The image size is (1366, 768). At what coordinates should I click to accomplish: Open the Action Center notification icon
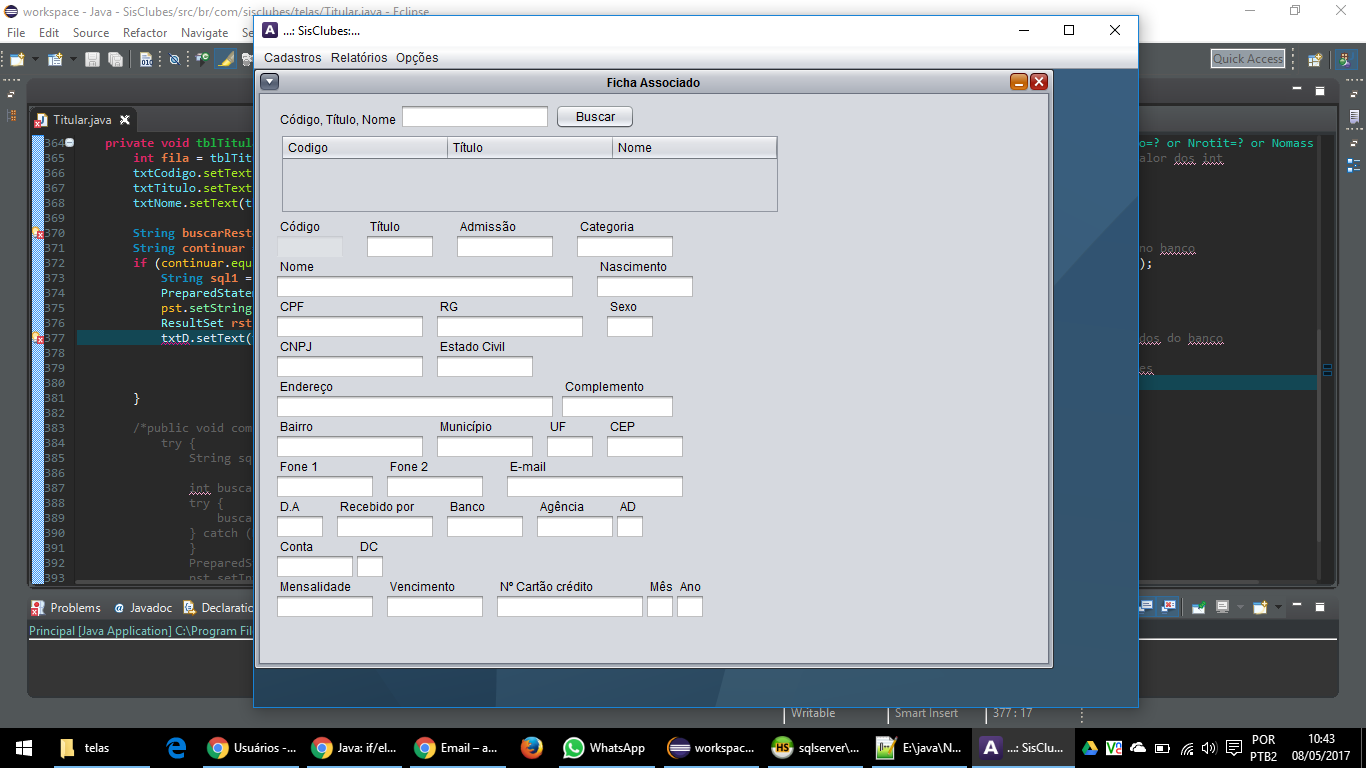[1235, 748]
